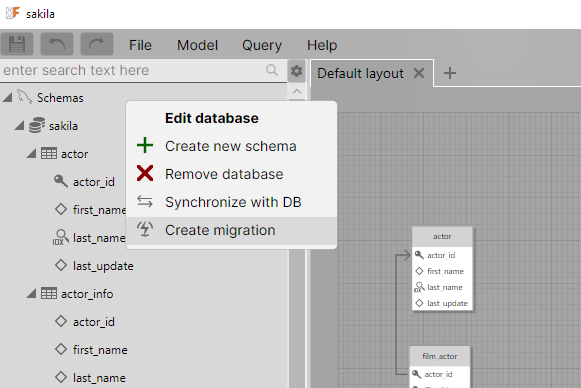Collapse the Schemas tree node
Image resolution: width=581 pixels, height=388 pixels.
pyautogui.click(x=7, y=97)
